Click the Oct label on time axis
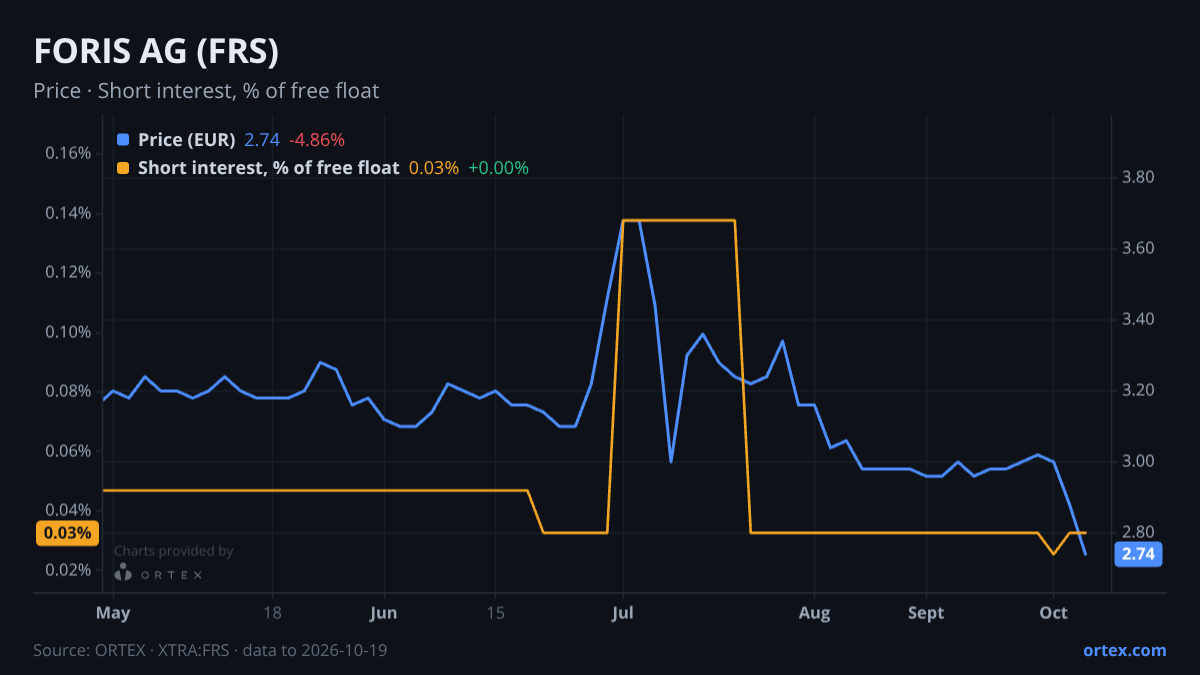 (x=1053, y=613)
